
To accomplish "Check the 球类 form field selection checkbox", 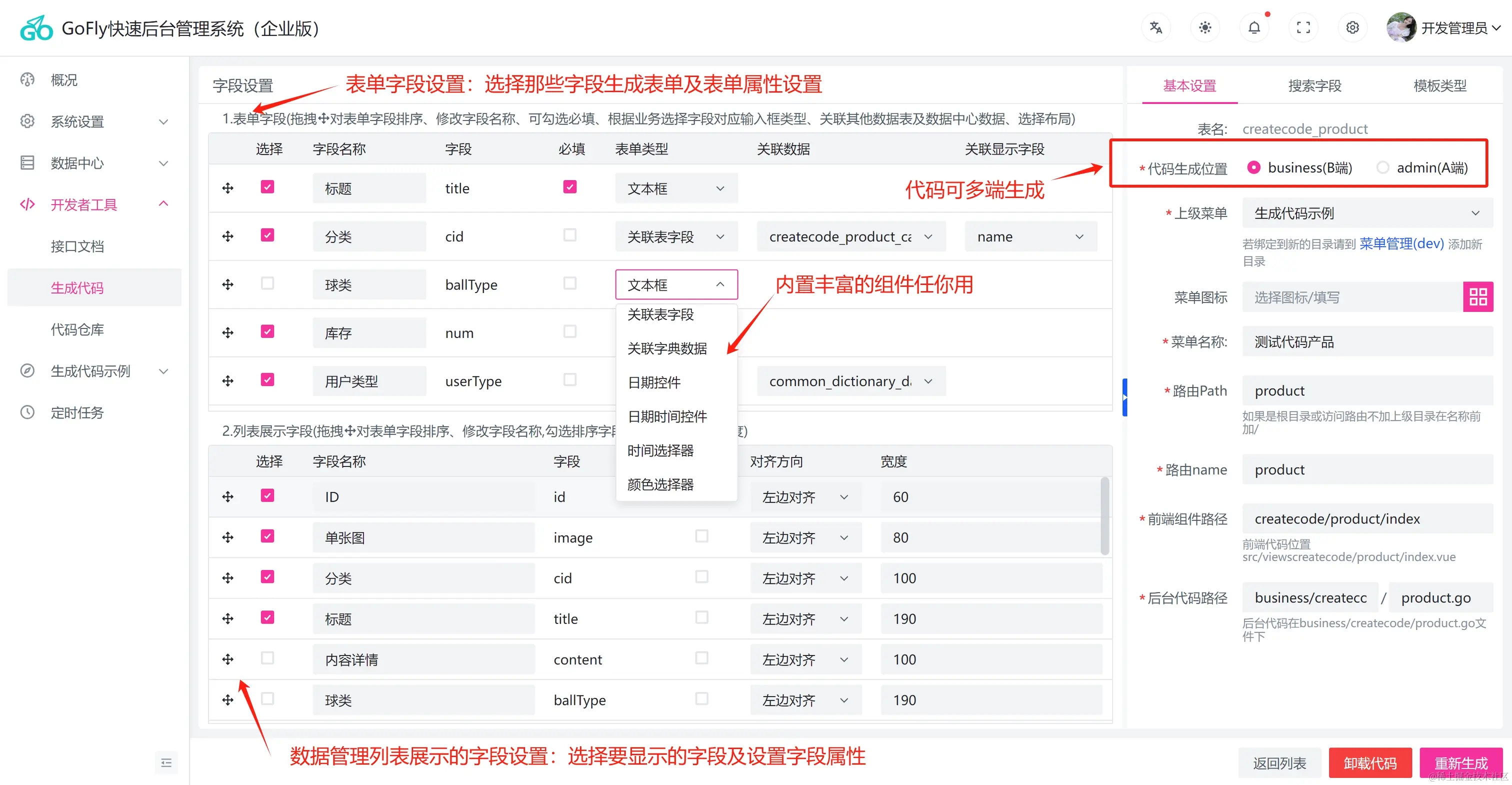I will (267, 283).
